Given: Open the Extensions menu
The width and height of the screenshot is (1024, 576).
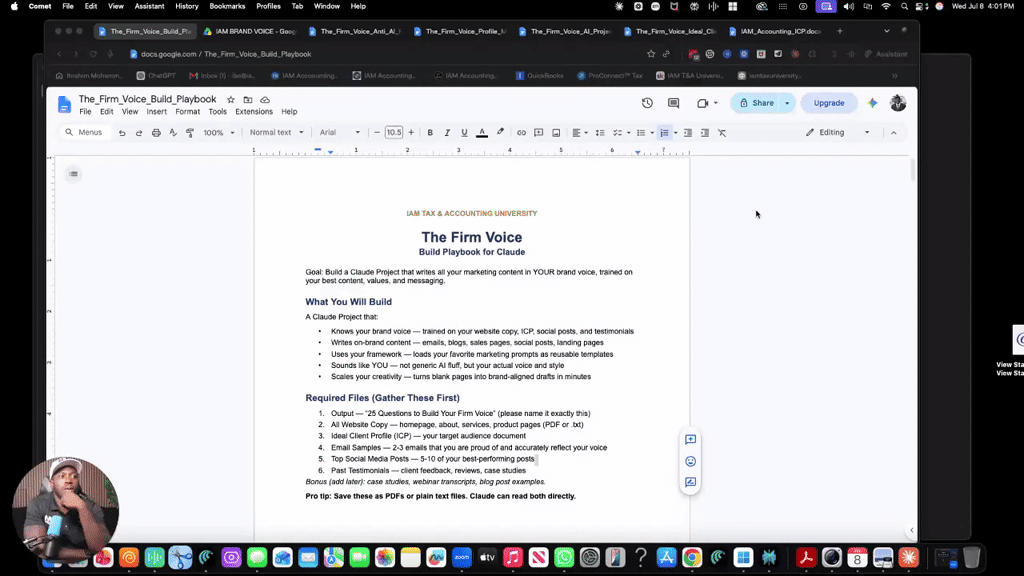Looking at the screenshot, I should (254, 112).
